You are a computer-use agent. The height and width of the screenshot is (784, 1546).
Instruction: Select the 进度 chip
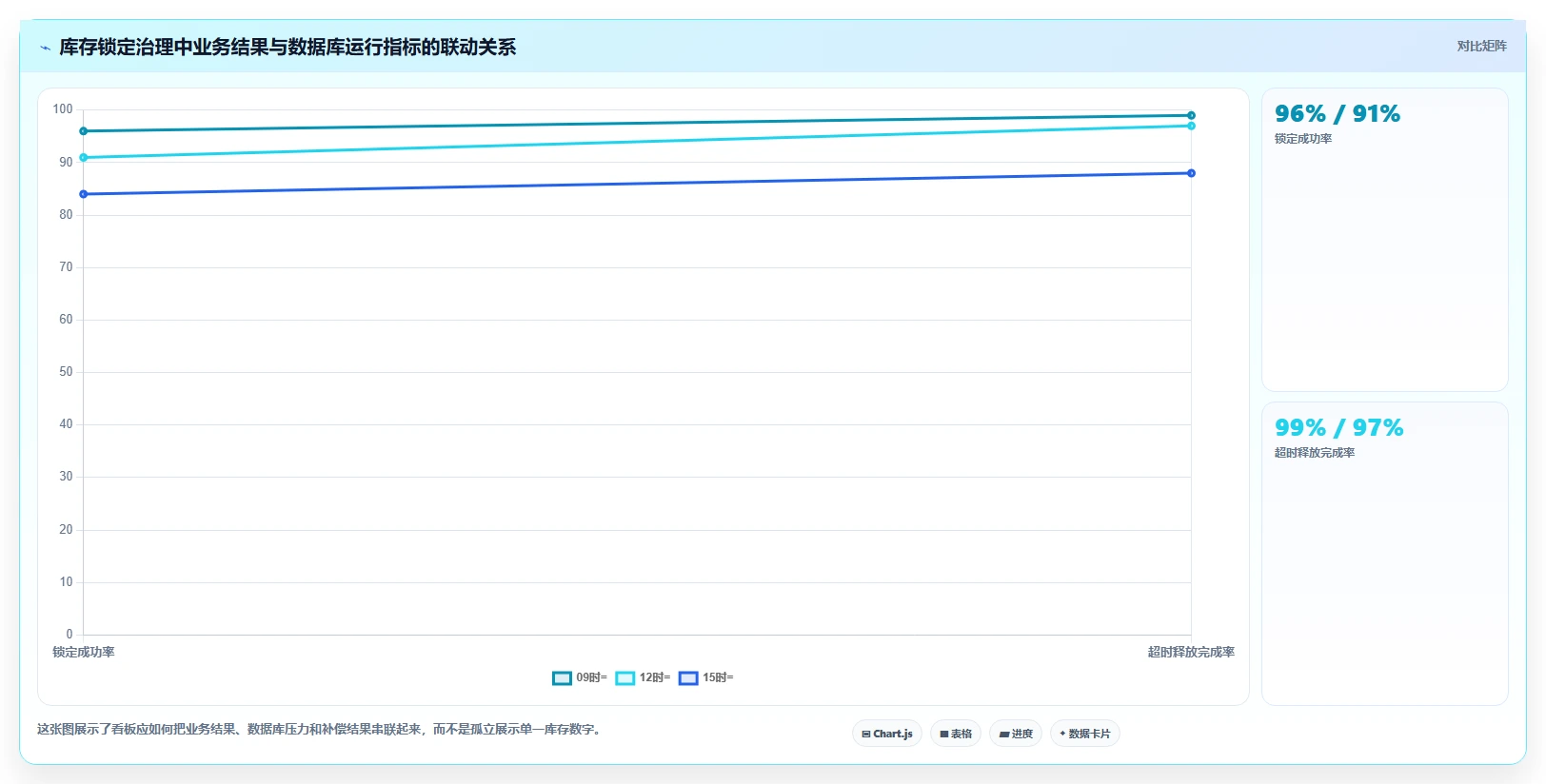[1016, 734]
